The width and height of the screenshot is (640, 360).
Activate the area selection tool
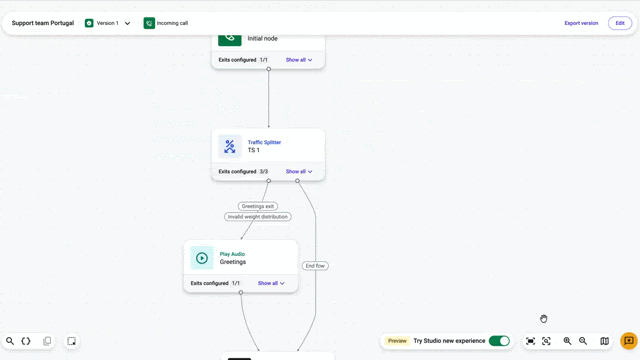point(71,341)
